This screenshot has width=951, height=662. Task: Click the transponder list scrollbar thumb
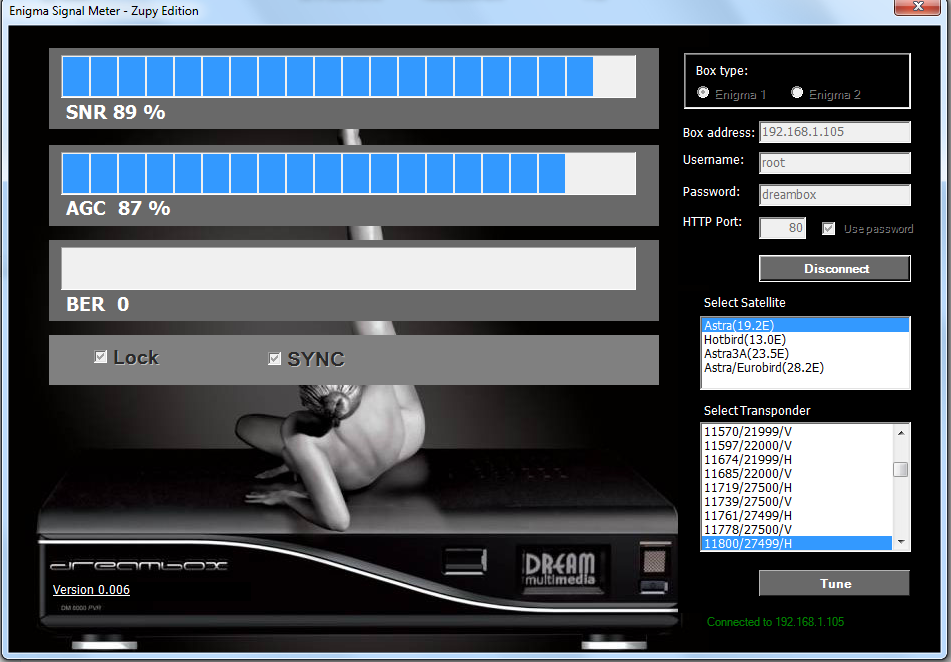(901, 469)
